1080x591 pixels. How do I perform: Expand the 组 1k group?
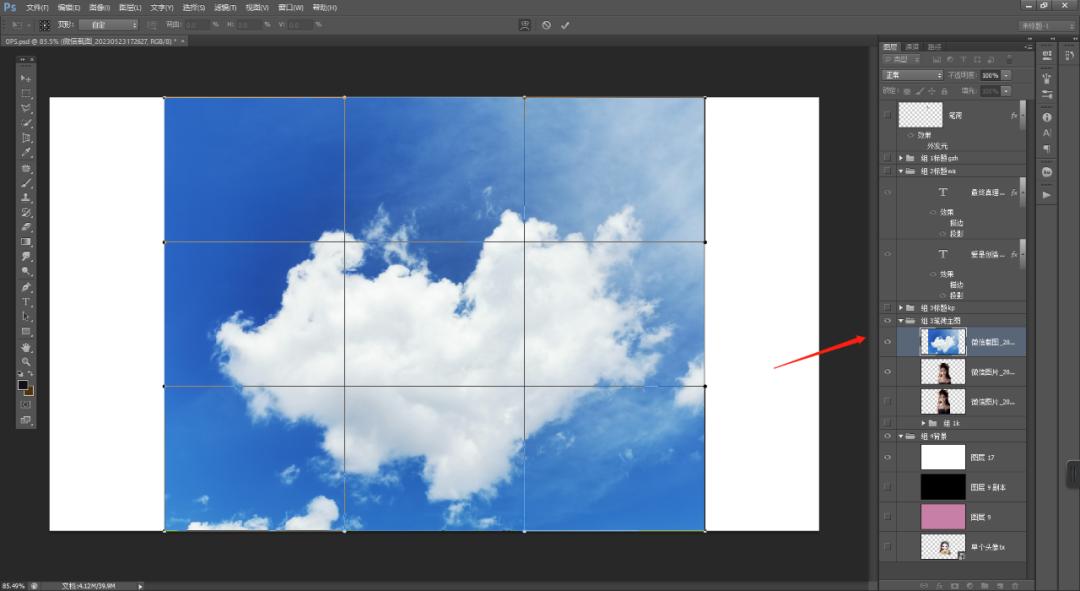tap(924, 423)
